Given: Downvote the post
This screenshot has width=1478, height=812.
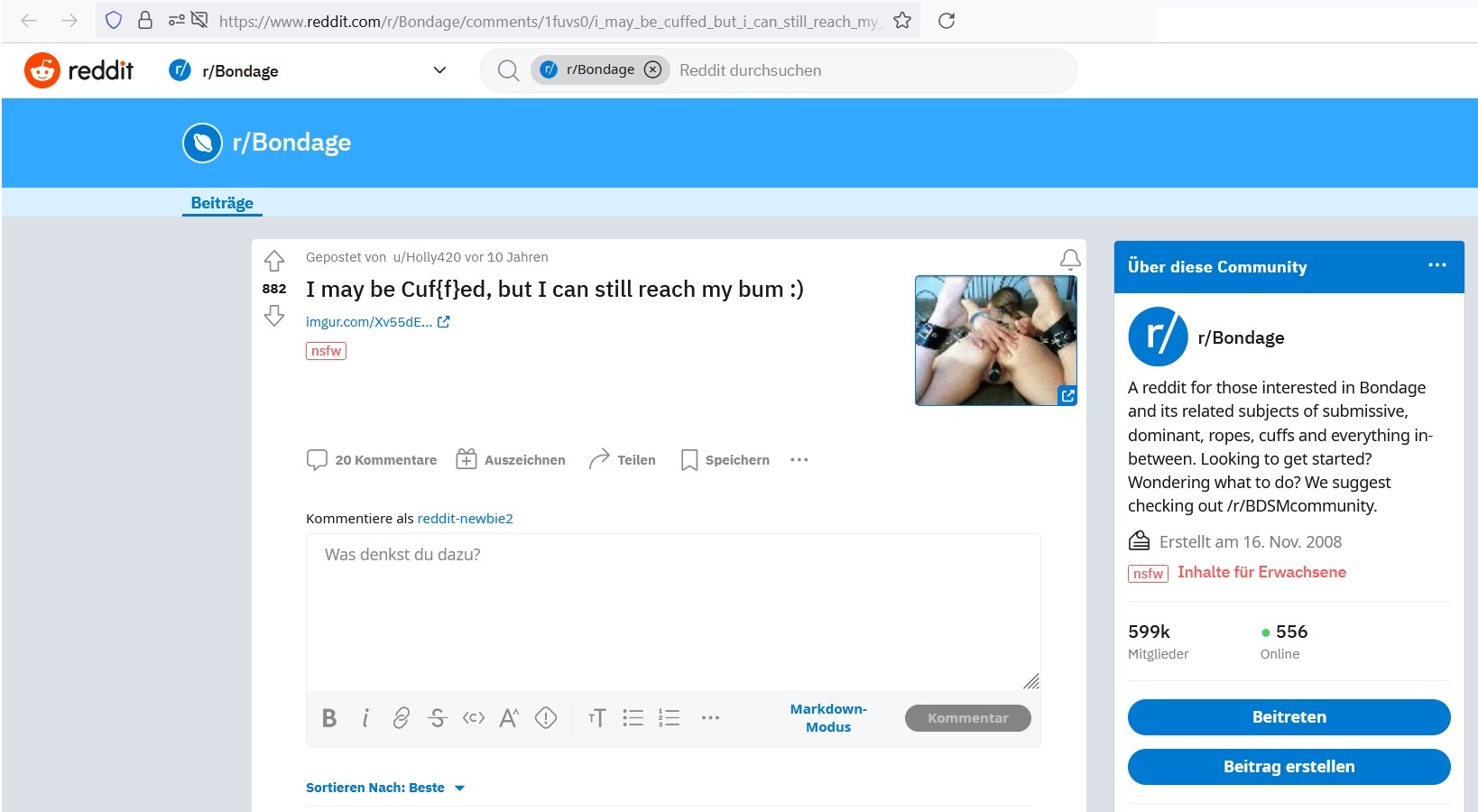Looking at the screenshot, I should coord(274,316).
